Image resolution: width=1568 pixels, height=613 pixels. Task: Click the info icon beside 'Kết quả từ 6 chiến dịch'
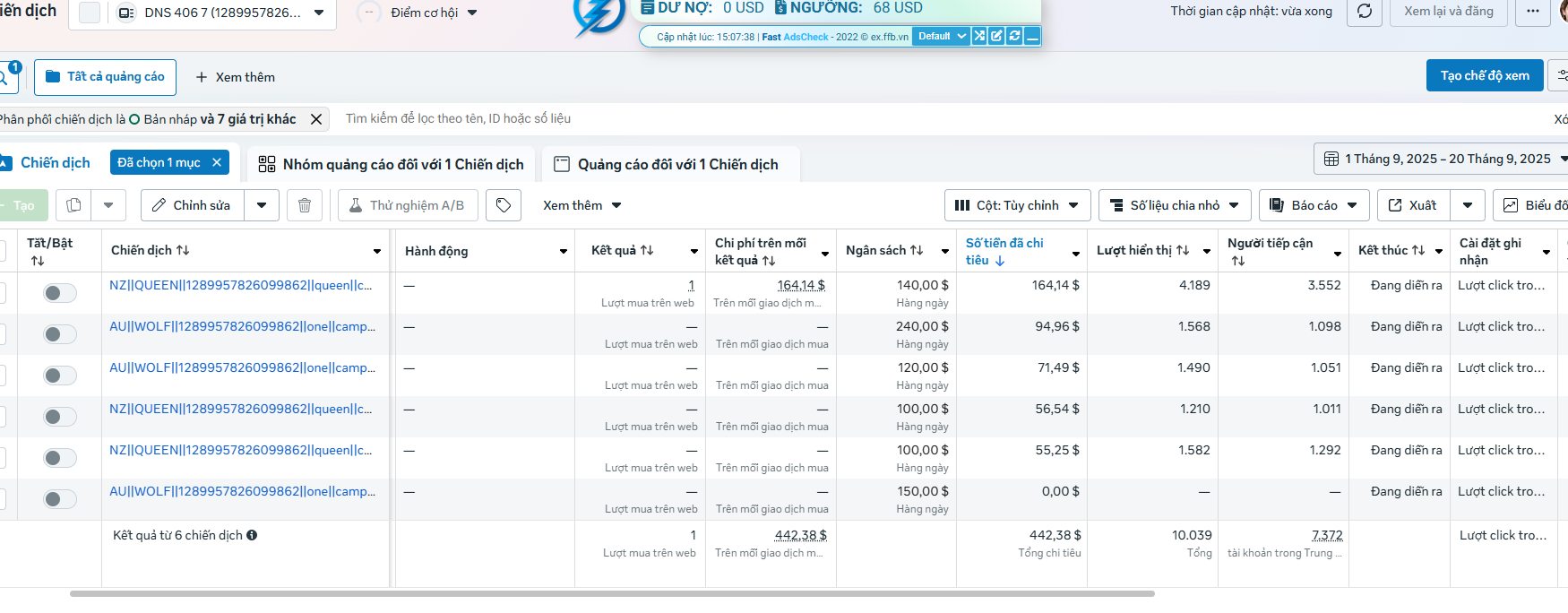pos(252,535)
